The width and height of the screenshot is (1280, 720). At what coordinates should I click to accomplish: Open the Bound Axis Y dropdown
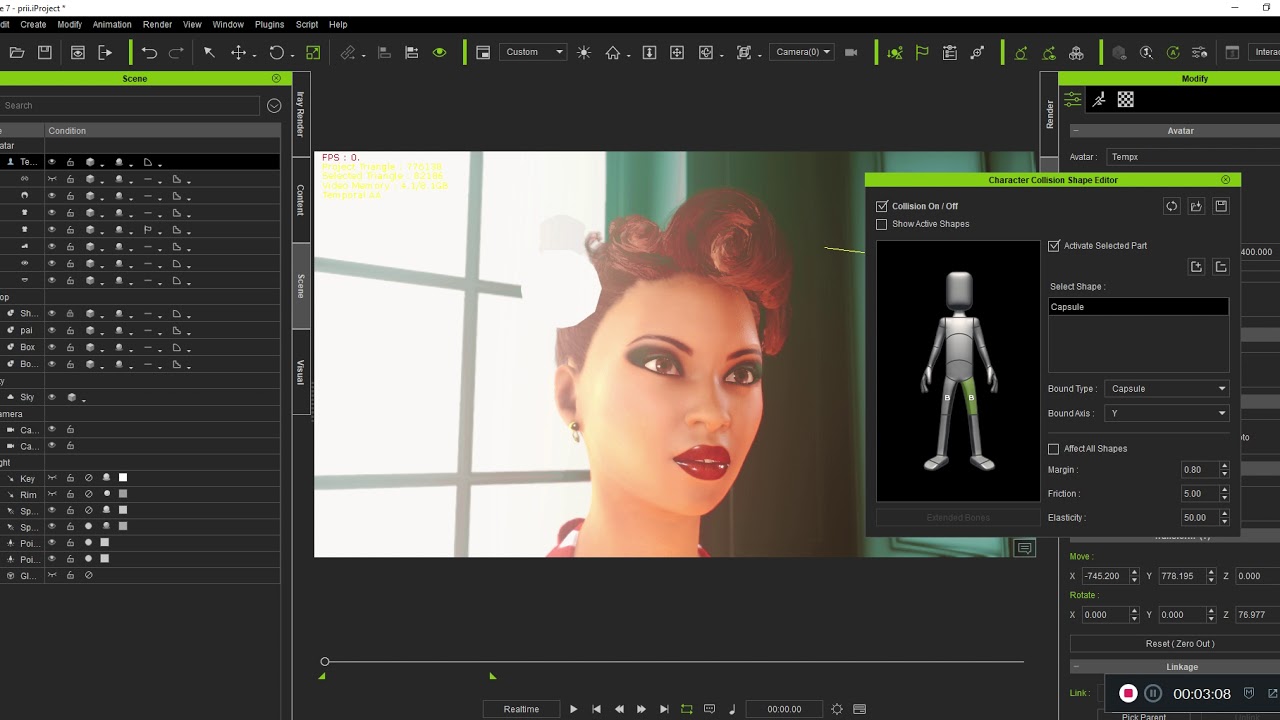point(1167,413)
